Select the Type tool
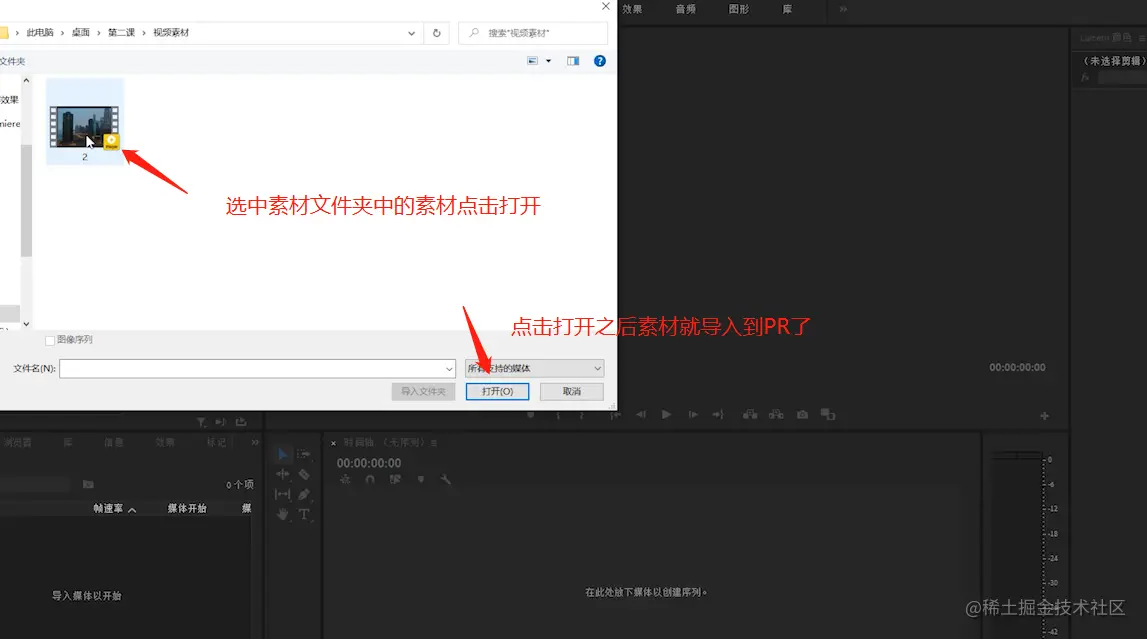This screenshot has height=639, width=1147. (x=304, y=515)
